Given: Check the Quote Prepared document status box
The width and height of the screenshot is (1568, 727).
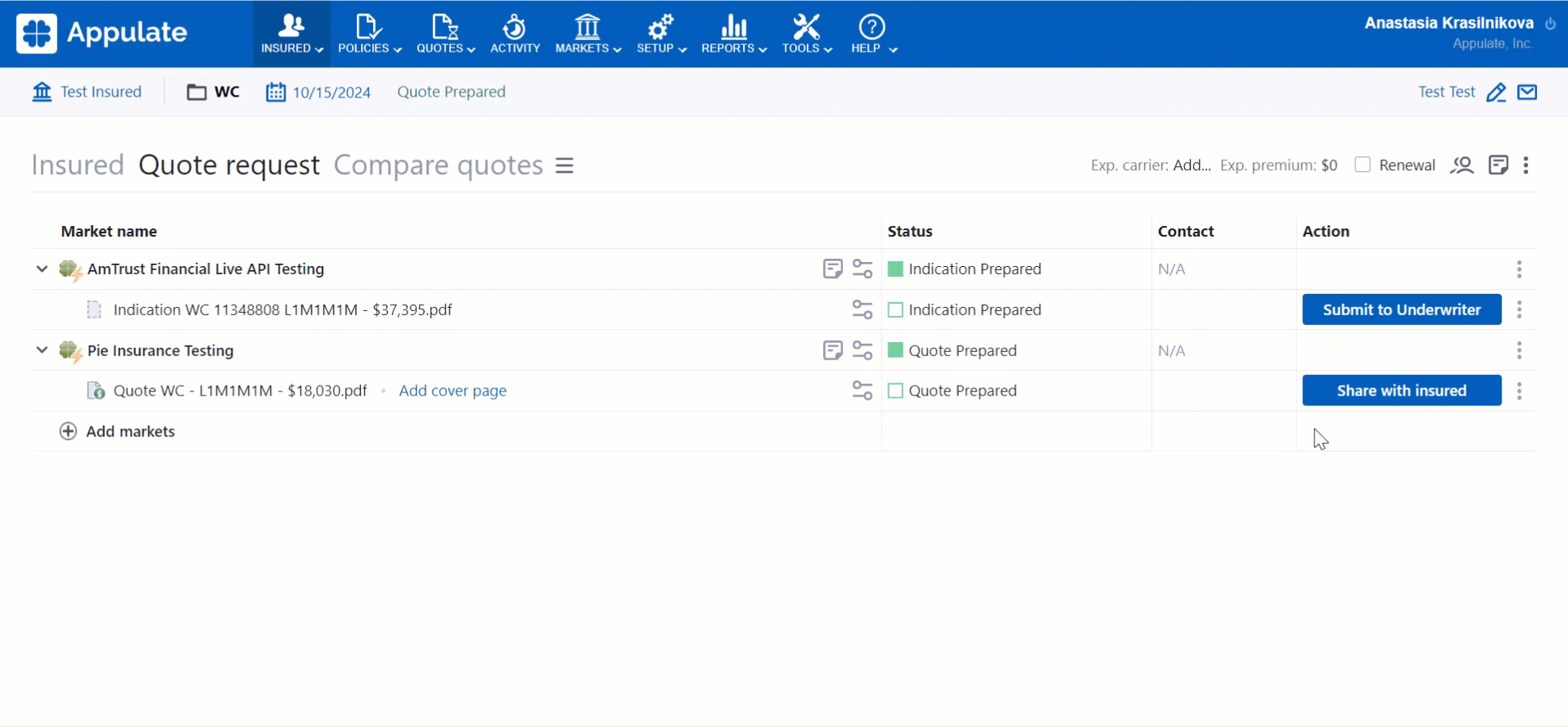Looking at the screenshot, I should coord(895,391).
